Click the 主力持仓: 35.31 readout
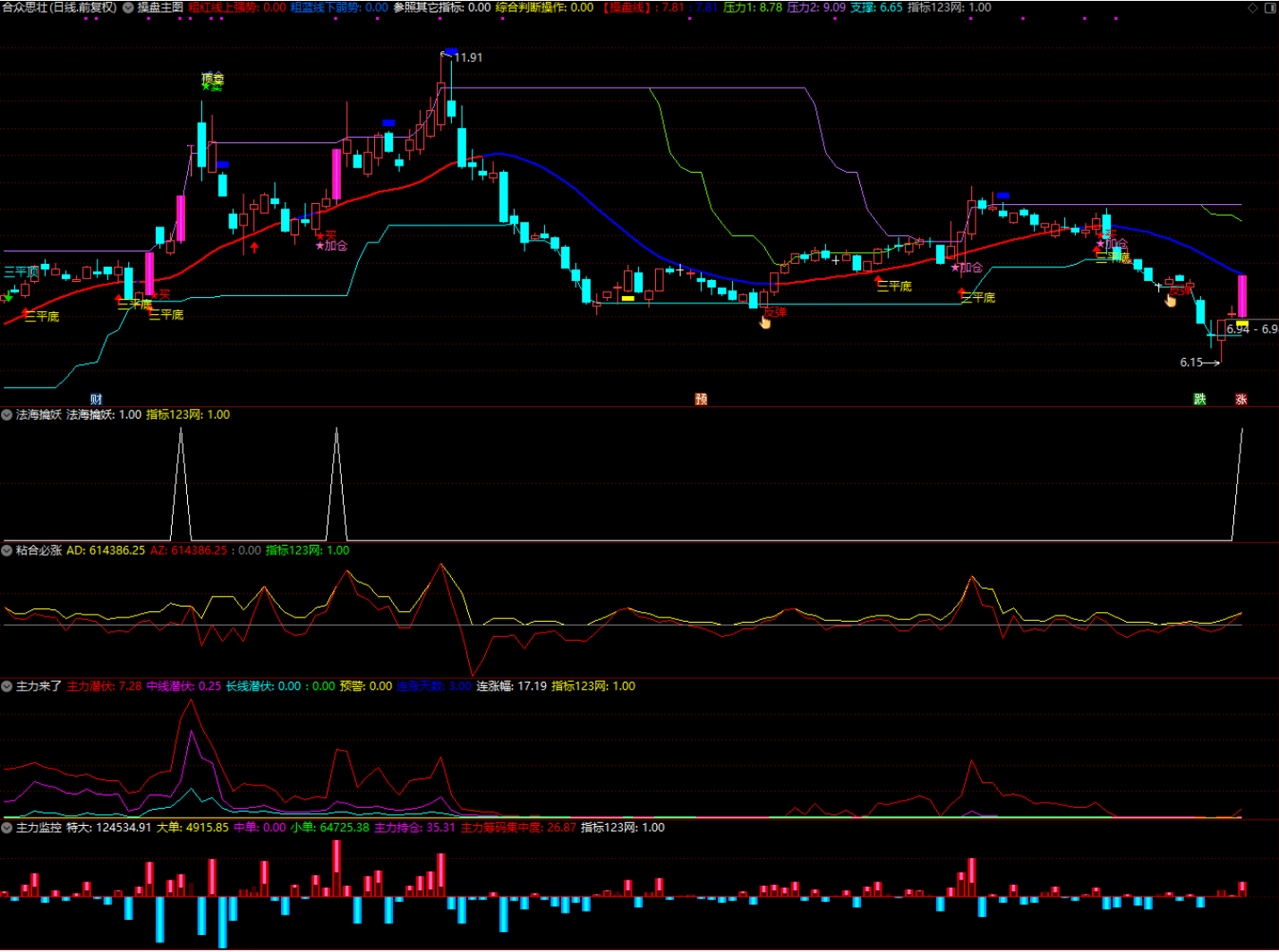The height and width of the screenshot is (952, 1279). pos(414,829)
